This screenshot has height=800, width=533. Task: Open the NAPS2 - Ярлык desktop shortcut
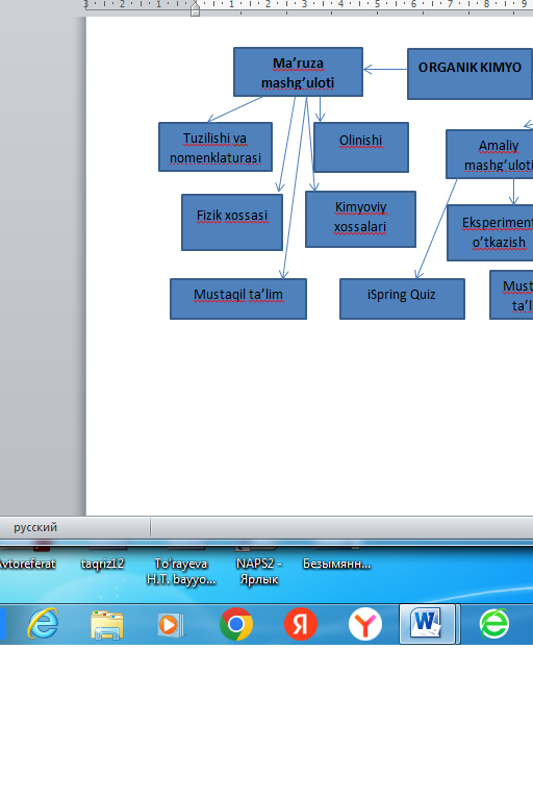[259, 571]
